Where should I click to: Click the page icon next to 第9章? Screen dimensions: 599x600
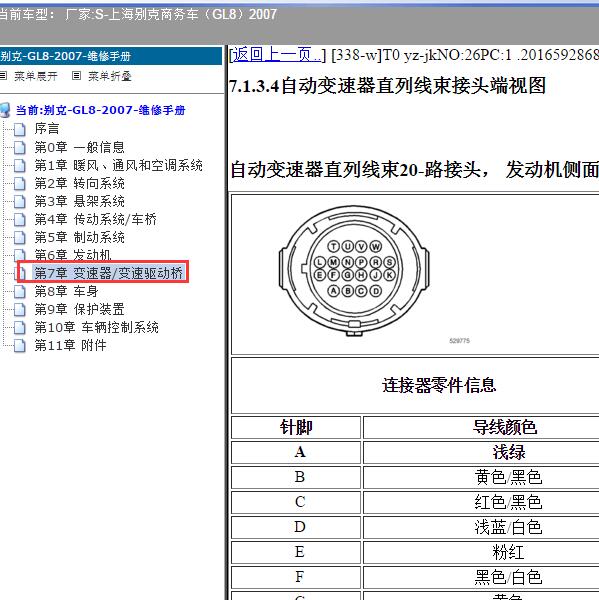(20, 310)
